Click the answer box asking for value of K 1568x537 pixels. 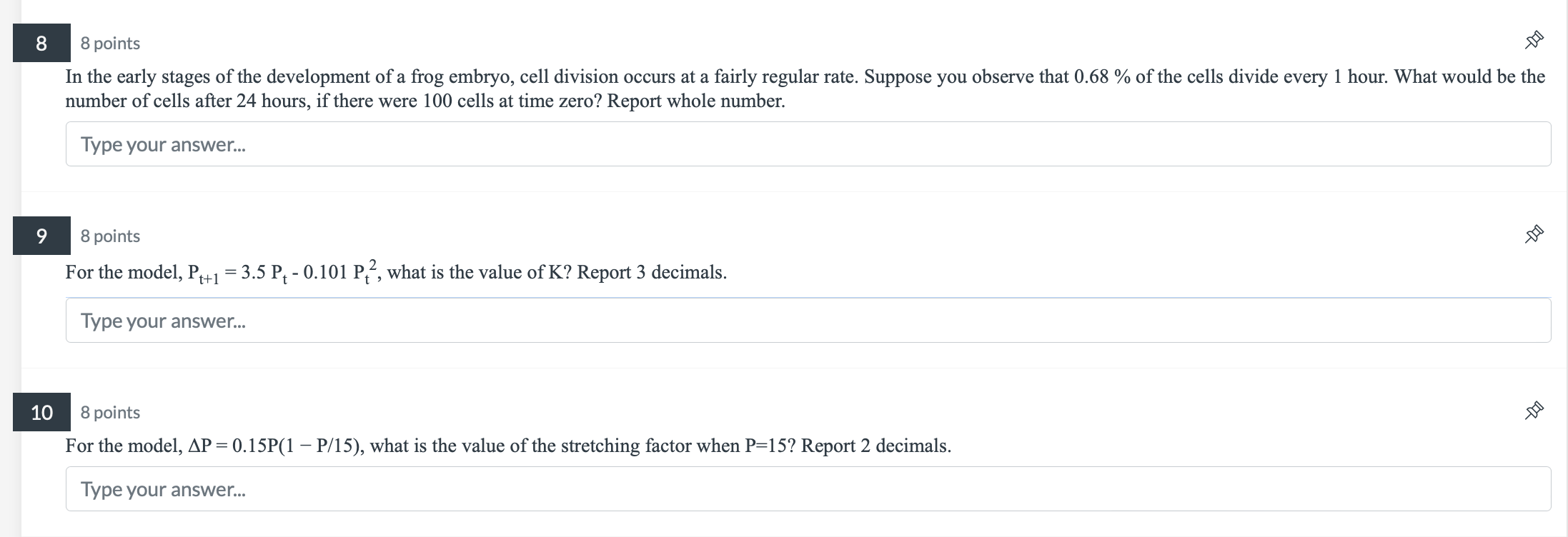[808, 321]
